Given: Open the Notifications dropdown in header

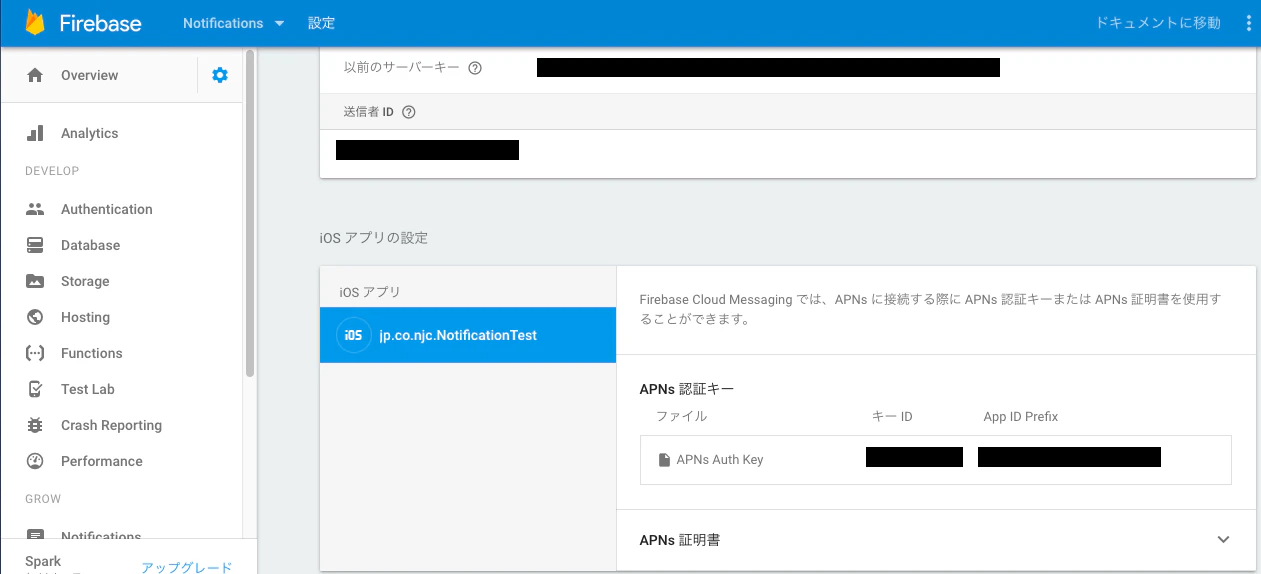Looking at the screenshot, I should tap(234, 23).
